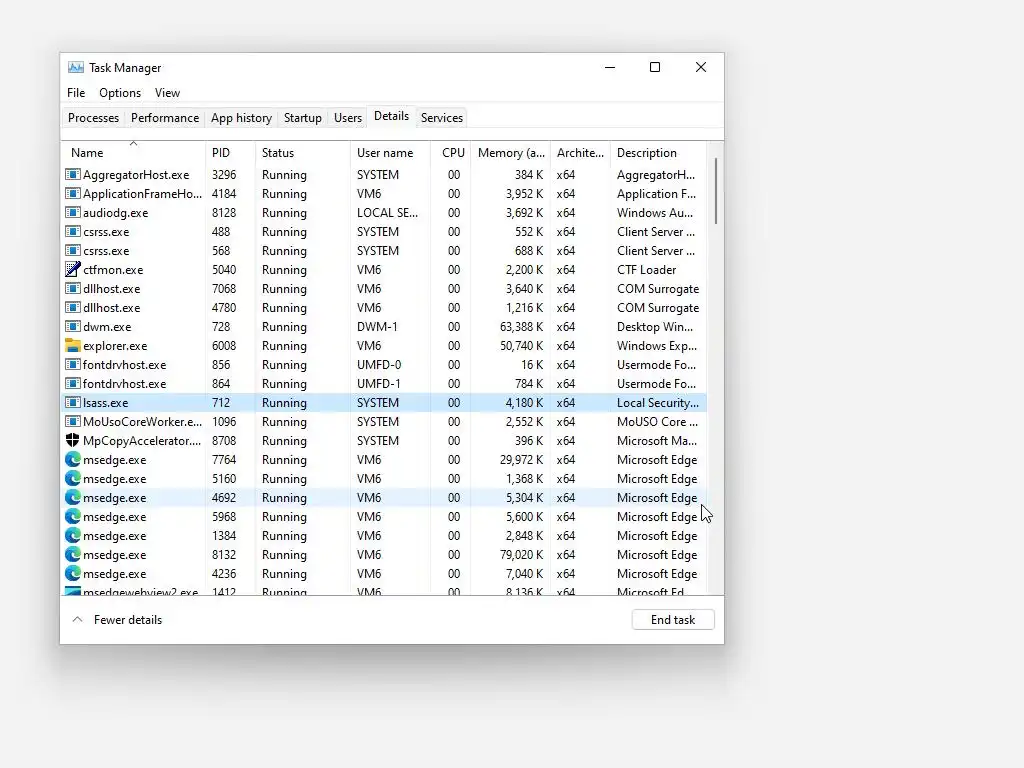Click the explorer.exe folder icon

[x=72, y=345]
